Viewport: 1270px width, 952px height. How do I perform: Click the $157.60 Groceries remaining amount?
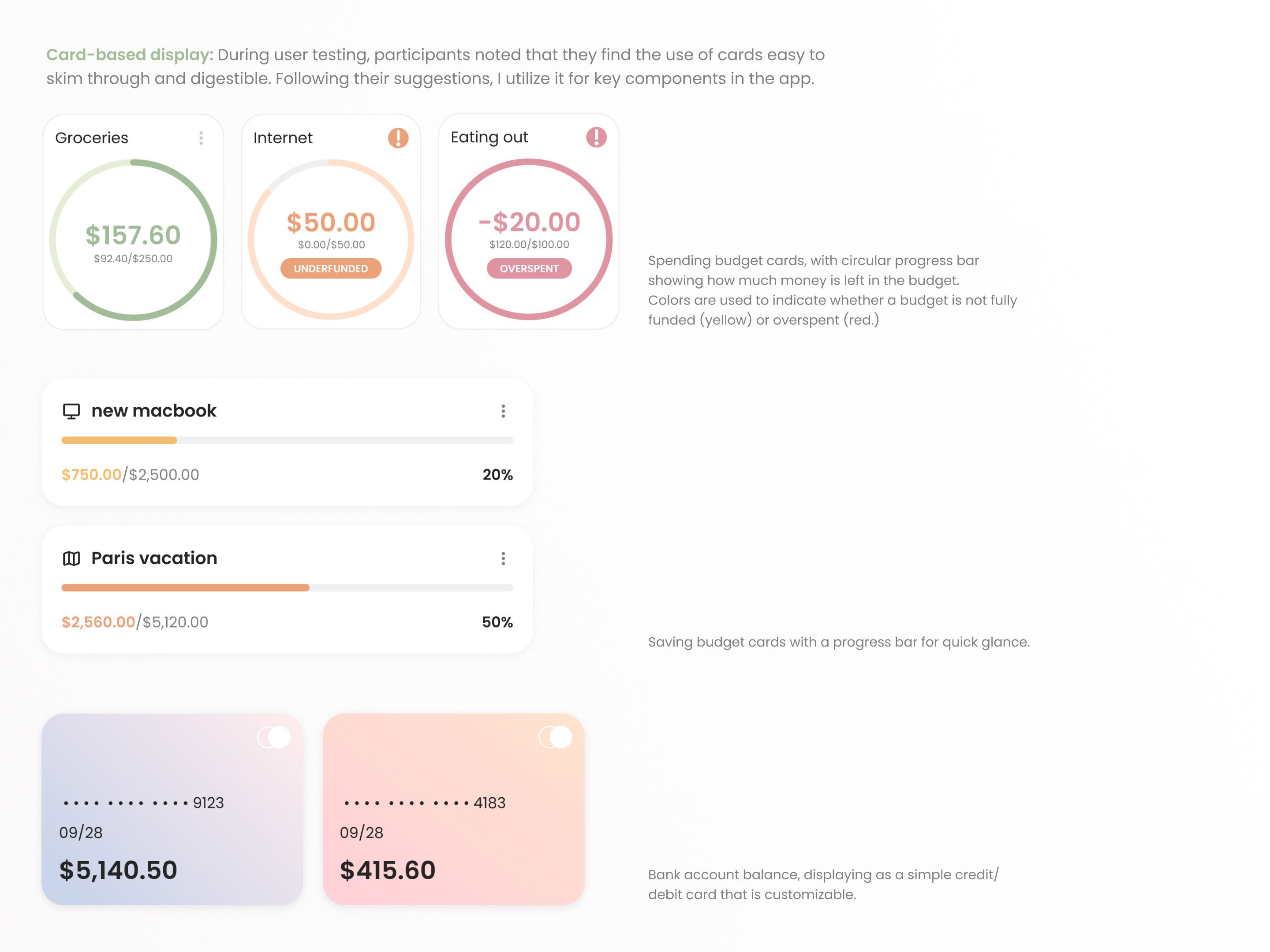133,235
